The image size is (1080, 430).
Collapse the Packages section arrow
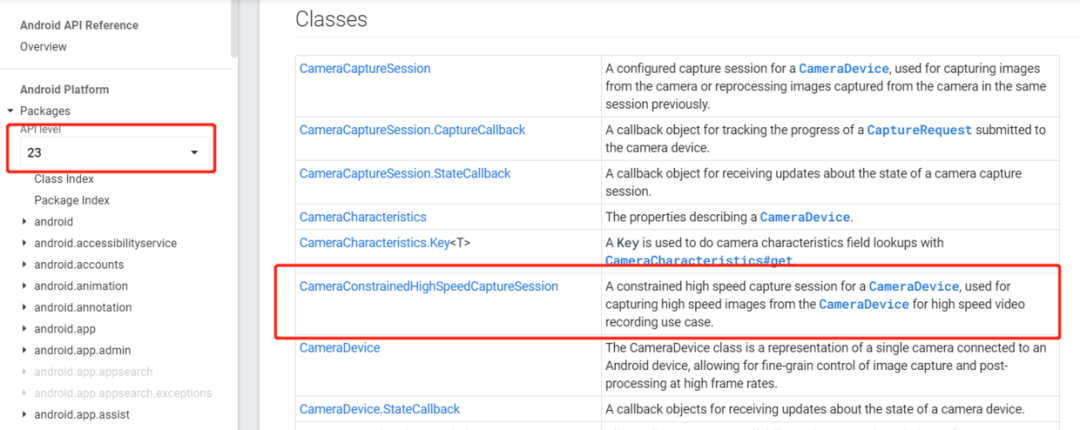pyautogui.click(x=10, y=111)
